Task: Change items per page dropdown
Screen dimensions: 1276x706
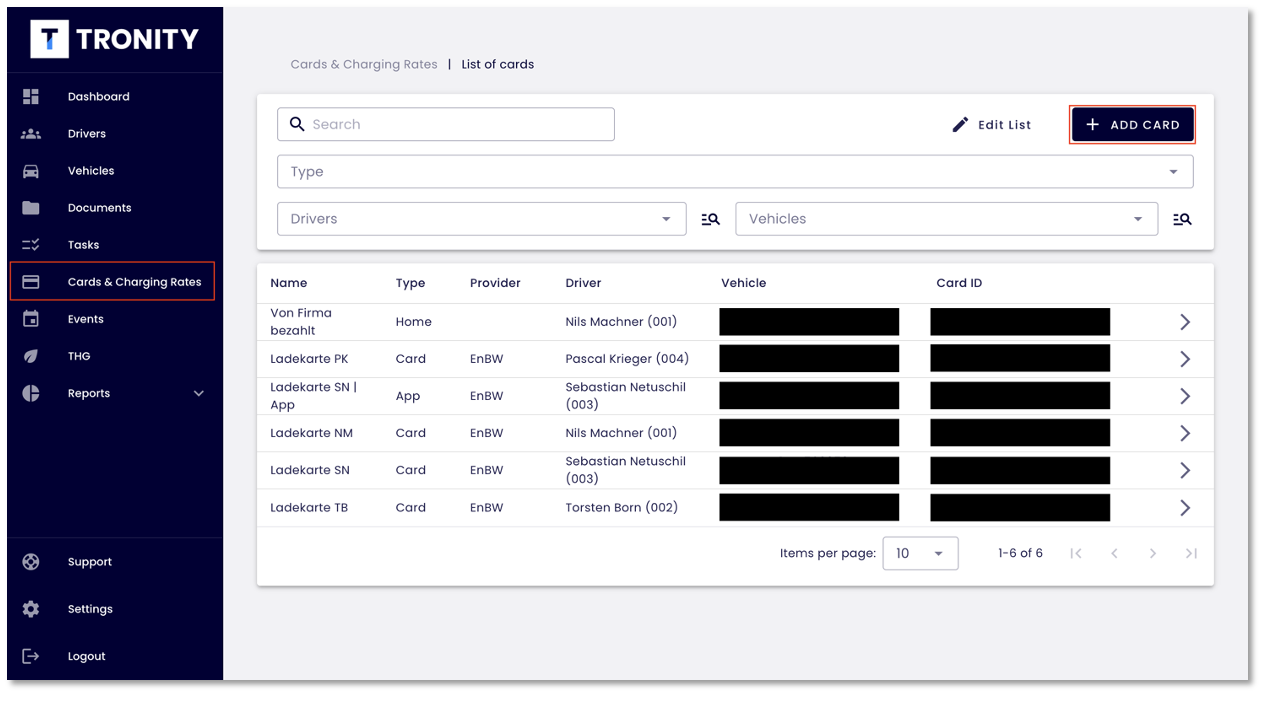Action: coord(920,553)
